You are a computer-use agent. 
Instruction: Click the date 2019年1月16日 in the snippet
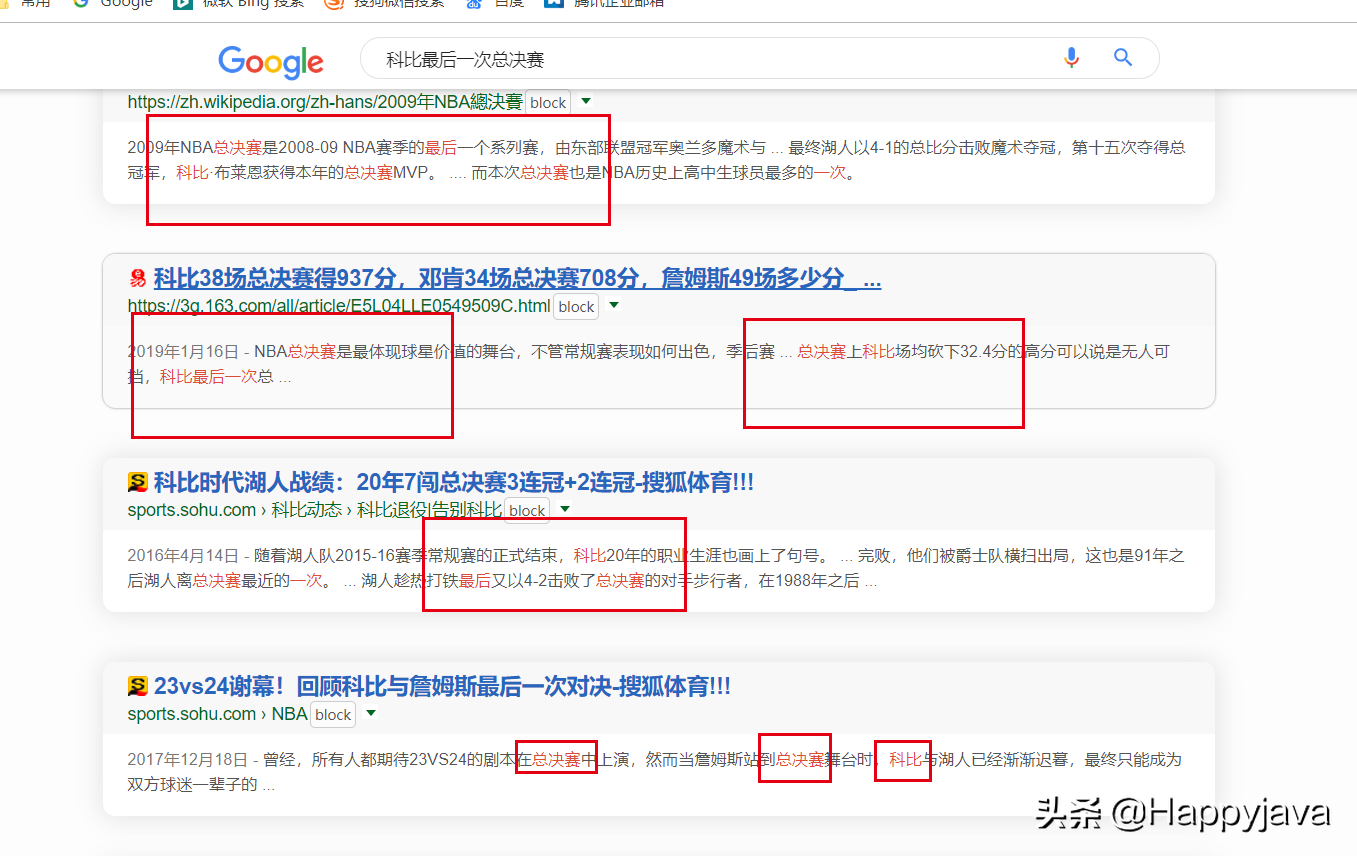[x=183, y=352]
